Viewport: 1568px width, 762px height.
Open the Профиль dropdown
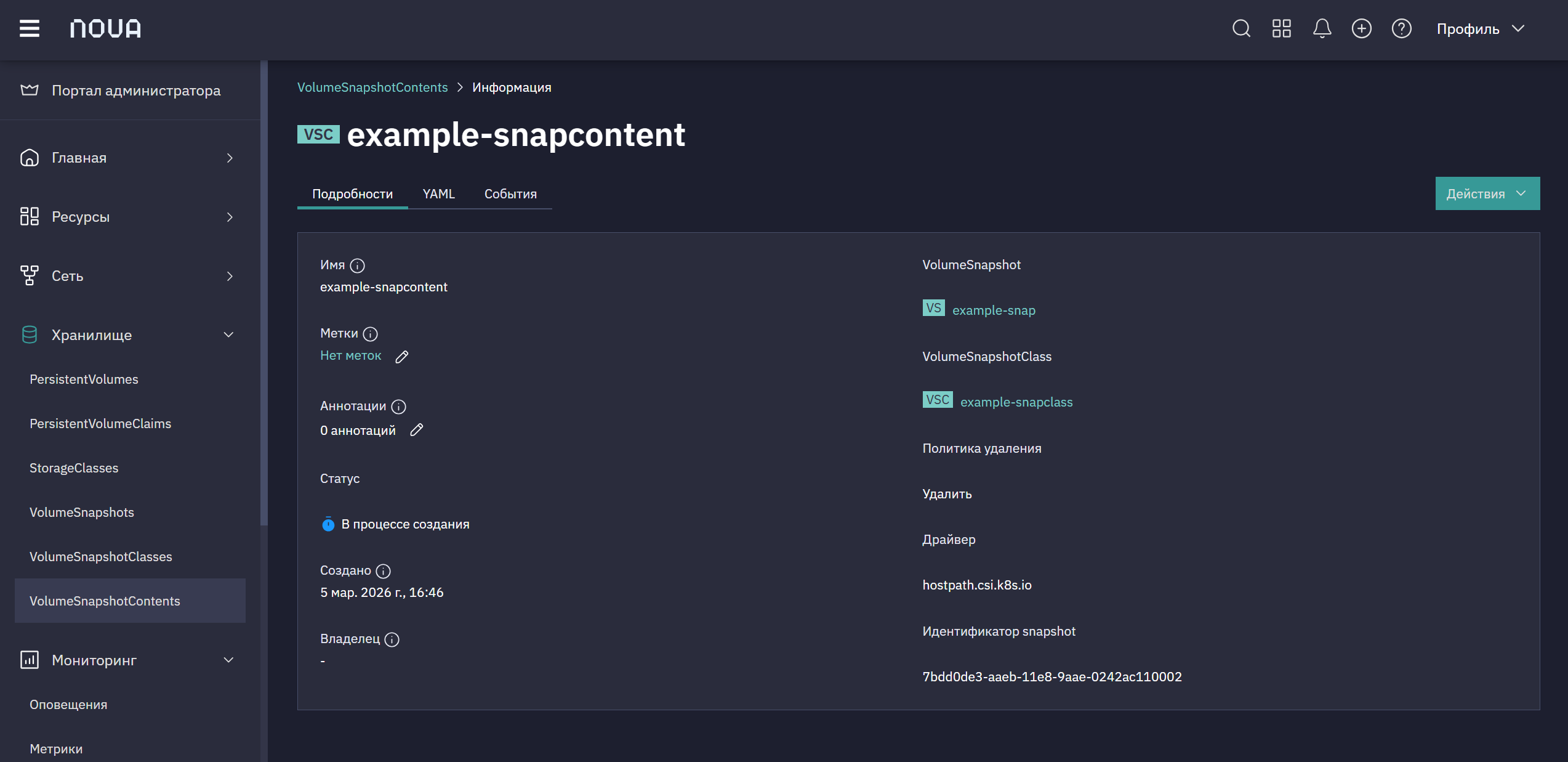(1481, 28)
